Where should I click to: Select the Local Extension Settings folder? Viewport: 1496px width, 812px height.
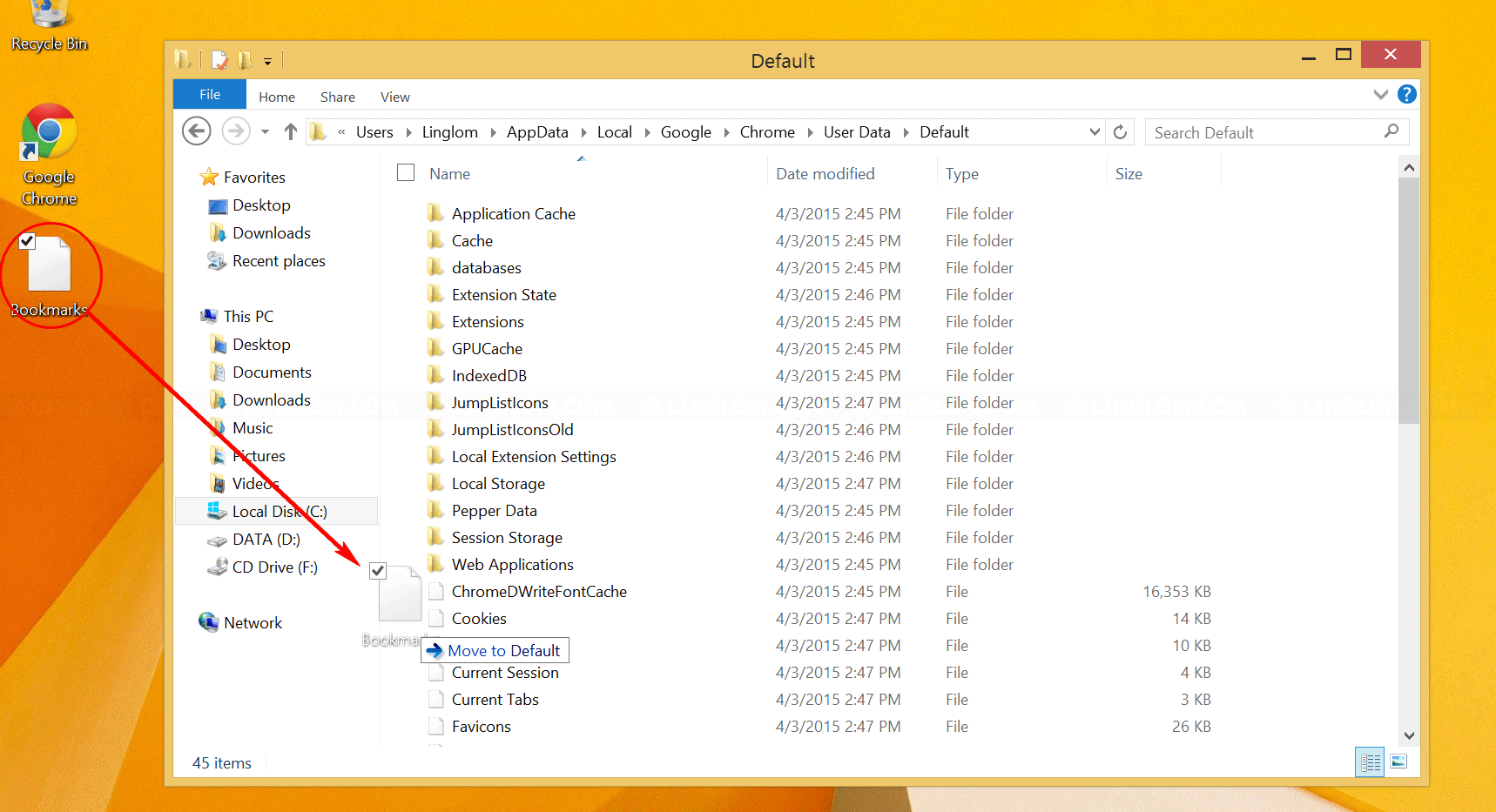tap(534, 456)
